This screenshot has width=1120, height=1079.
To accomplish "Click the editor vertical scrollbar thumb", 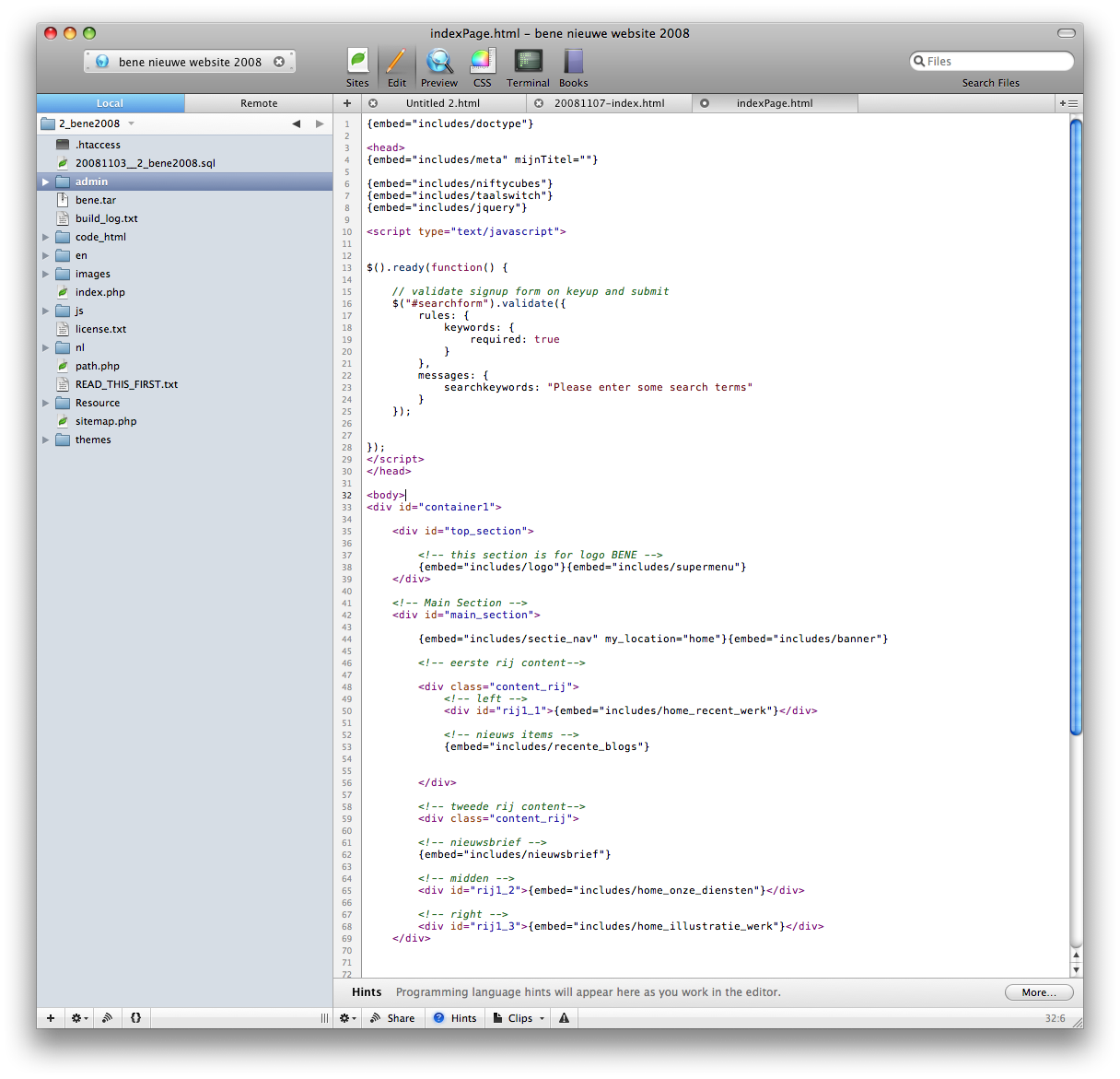I will coord(1076,428).
